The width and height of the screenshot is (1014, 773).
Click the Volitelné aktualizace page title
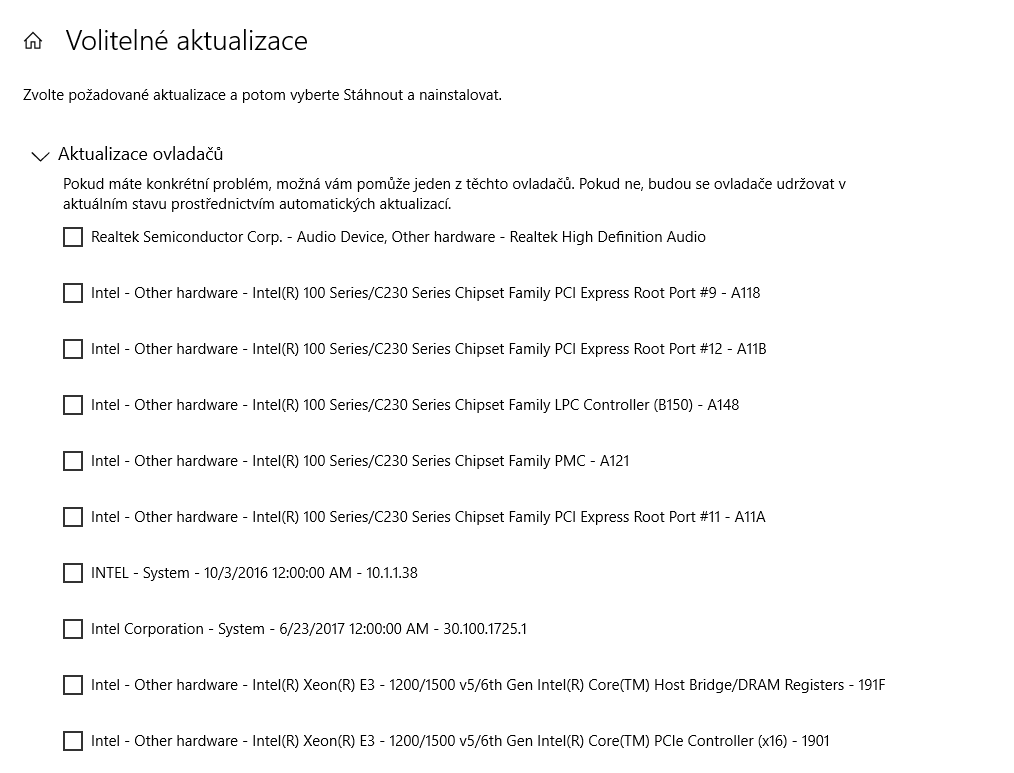click(x=186, y=41)
